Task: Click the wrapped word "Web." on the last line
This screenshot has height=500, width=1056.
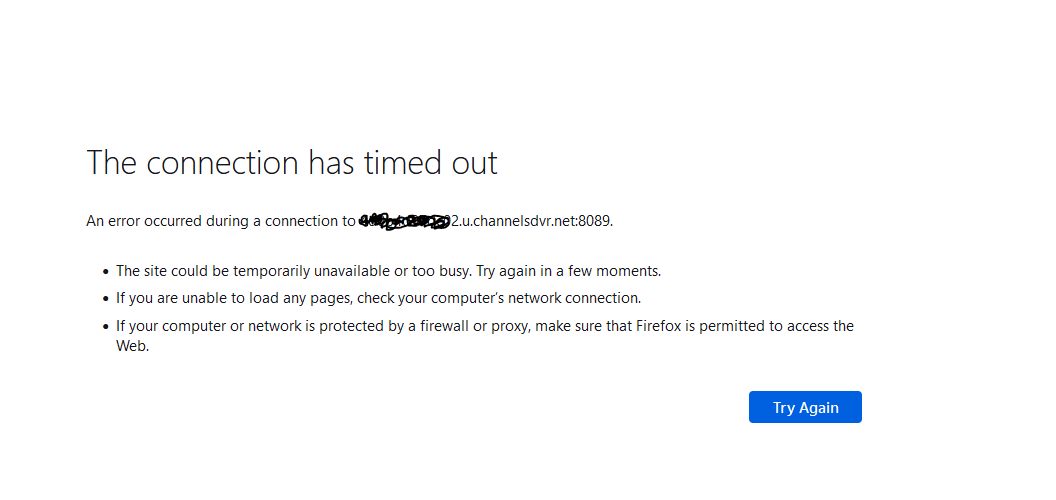Action: click(132, 346)
